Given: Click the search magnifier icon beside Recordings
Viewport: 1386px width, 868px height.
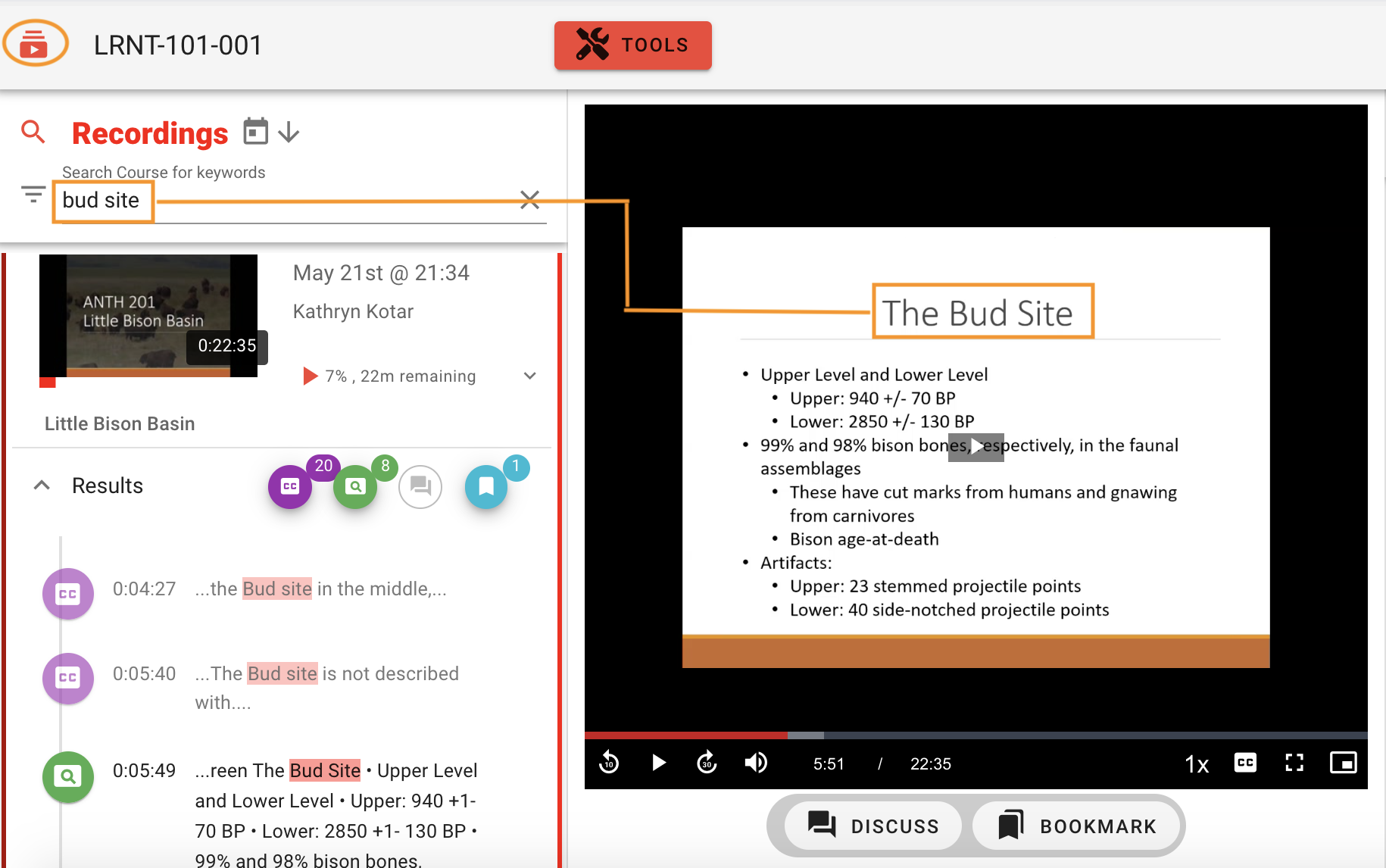Looking at the screenshot, I should [x=33, y=133].
